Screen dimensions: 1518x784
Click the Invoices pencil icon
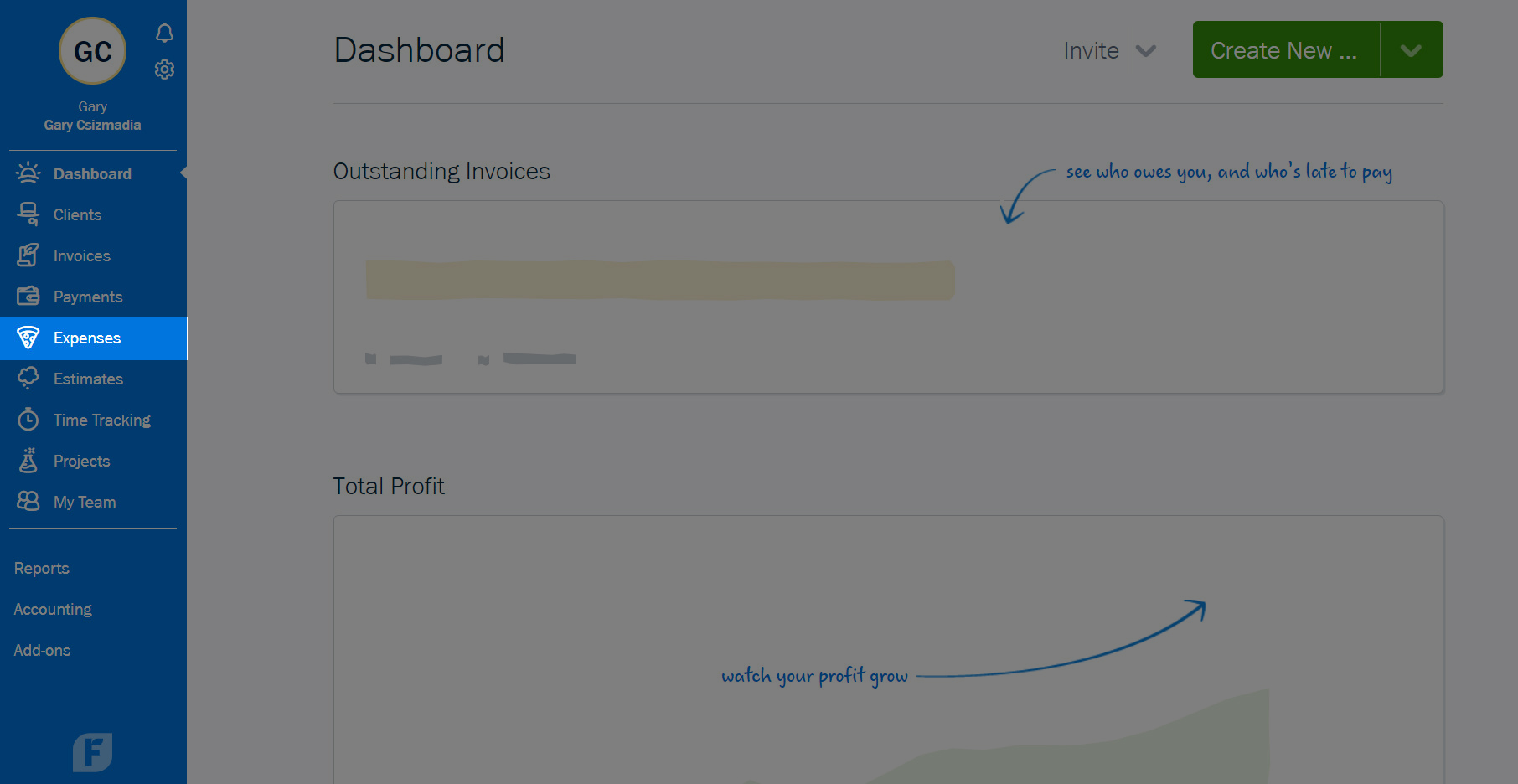[28, 255]
